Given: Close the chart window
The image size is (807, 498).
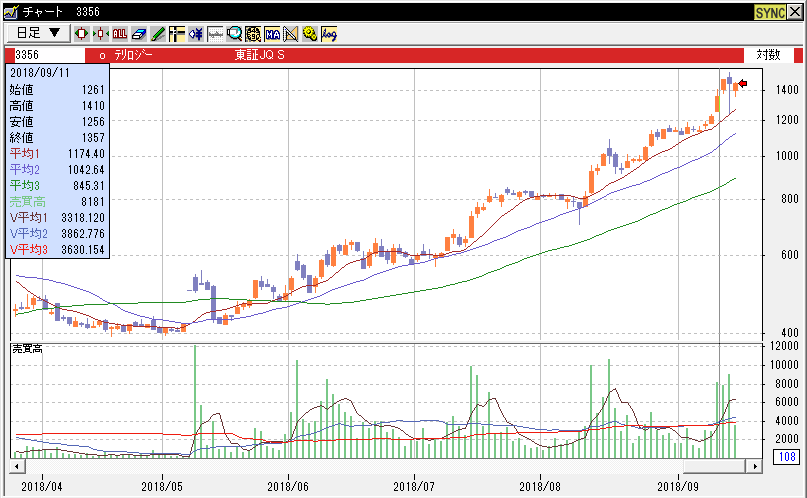Looking at the screenshot, I should click(796, 11).
